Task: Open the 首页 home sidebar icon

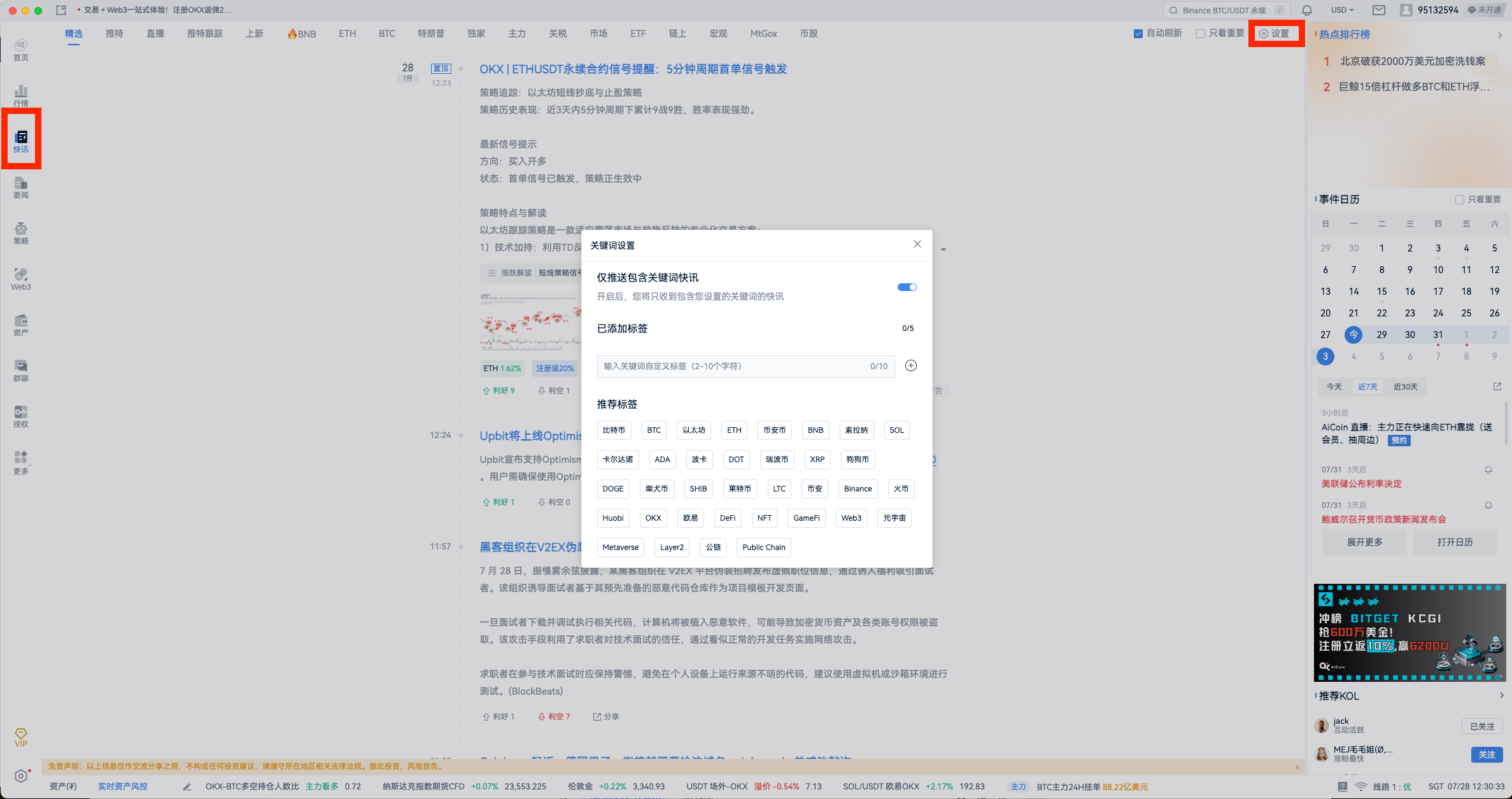Action: tap(21, 50)
